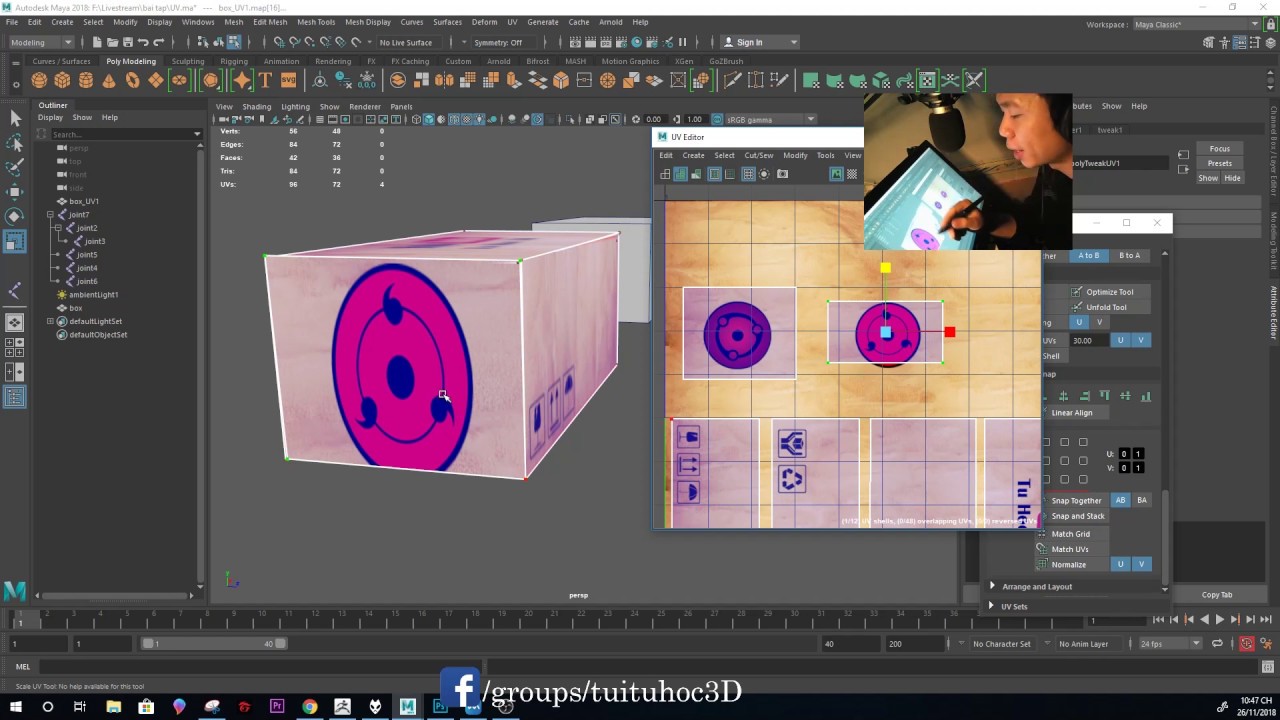Create a polygon cube from the shelf
This screenshot has height=720, width=1280.
pos(62,81)
